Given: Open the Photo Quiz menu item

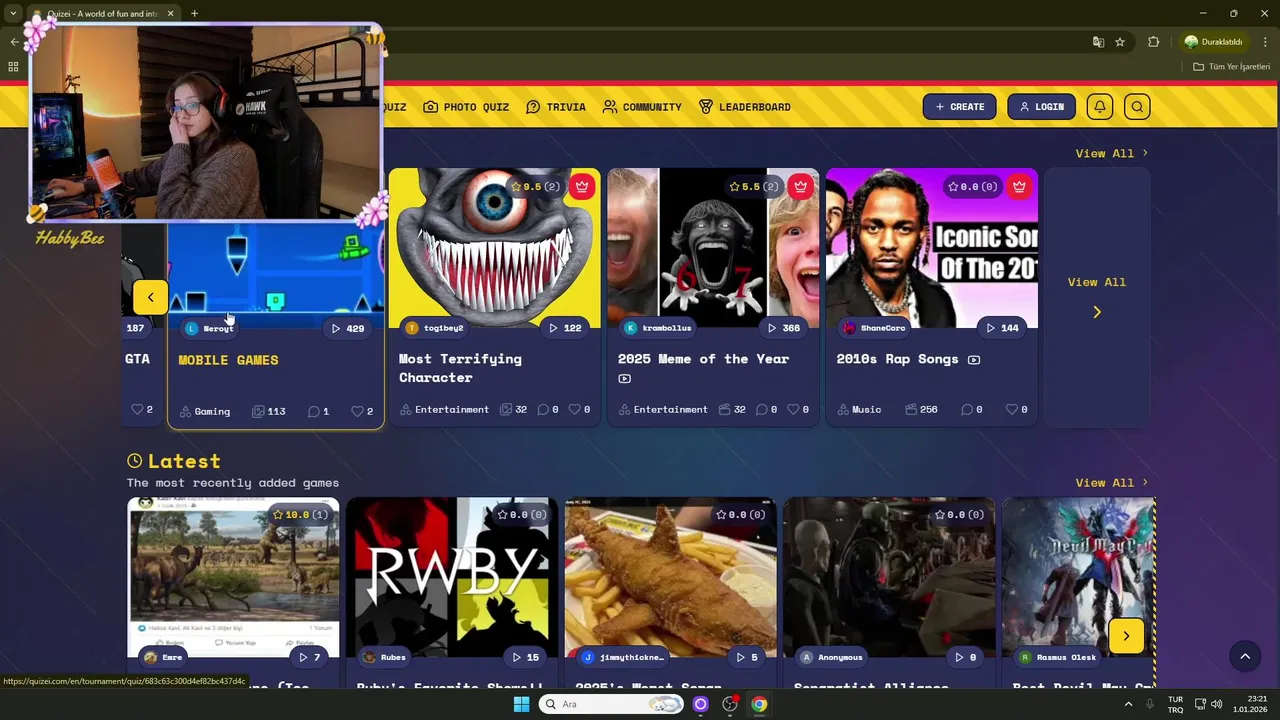Looking at the screenshot, I should 466,107.
